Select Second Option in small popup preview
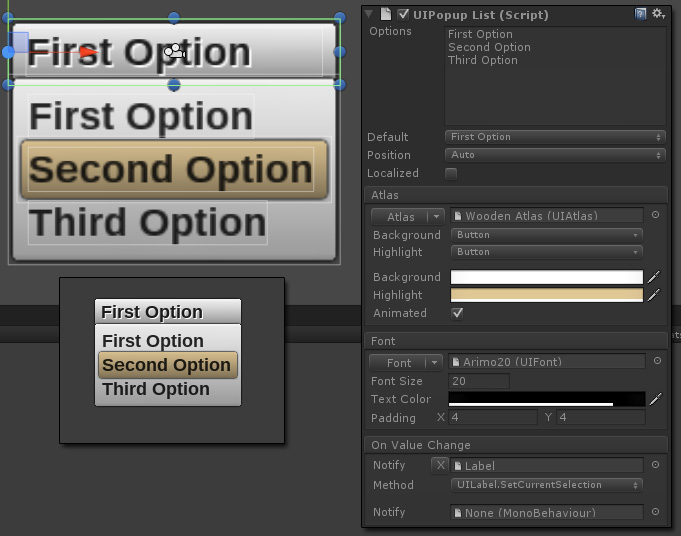The height and width of the screenshot is (536, 681). click(x=168, y=365)
